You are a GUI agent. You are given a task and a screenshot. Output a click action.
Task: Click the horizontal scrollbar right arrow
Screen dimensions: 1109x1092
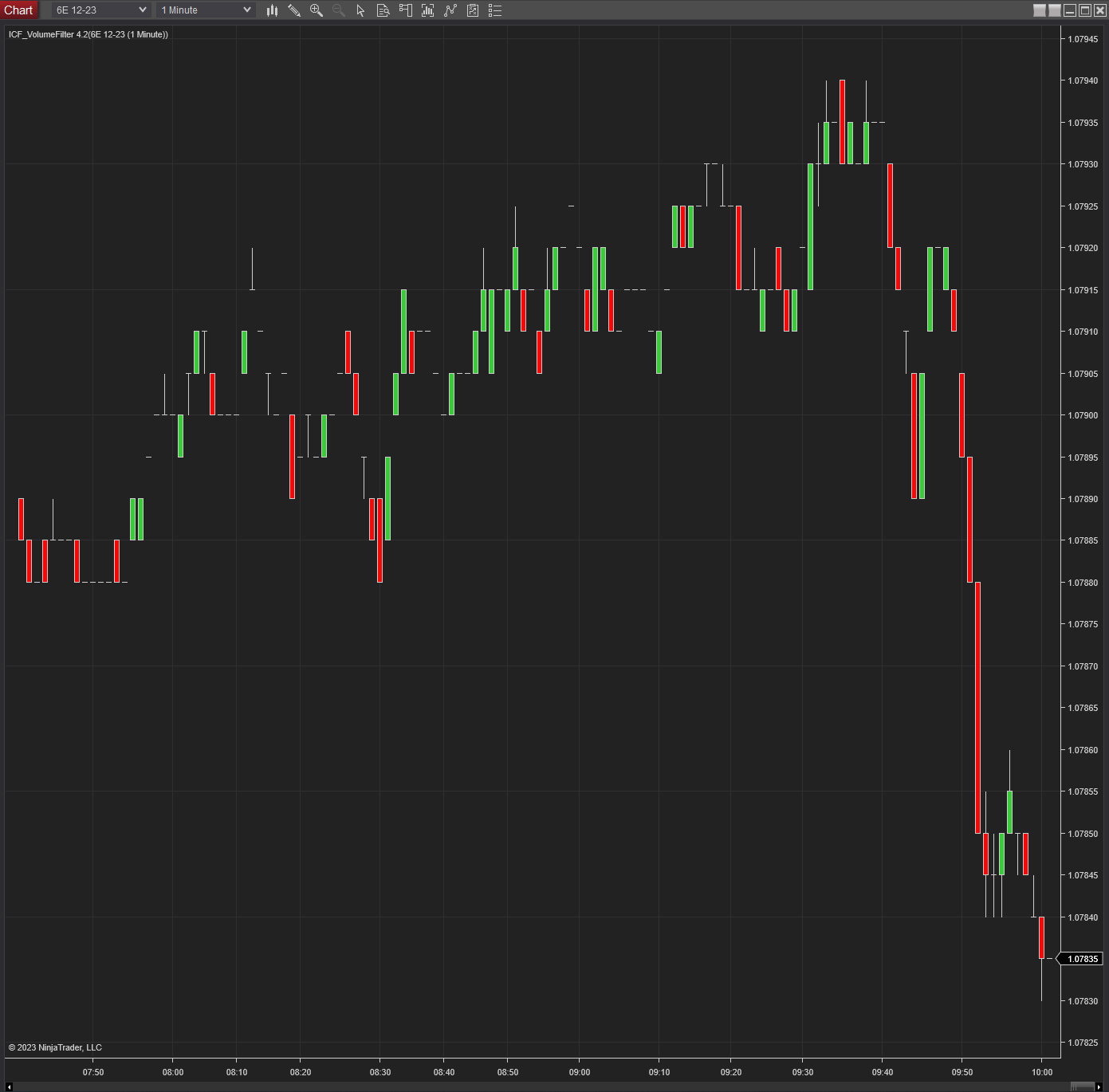point(1099,1086)
